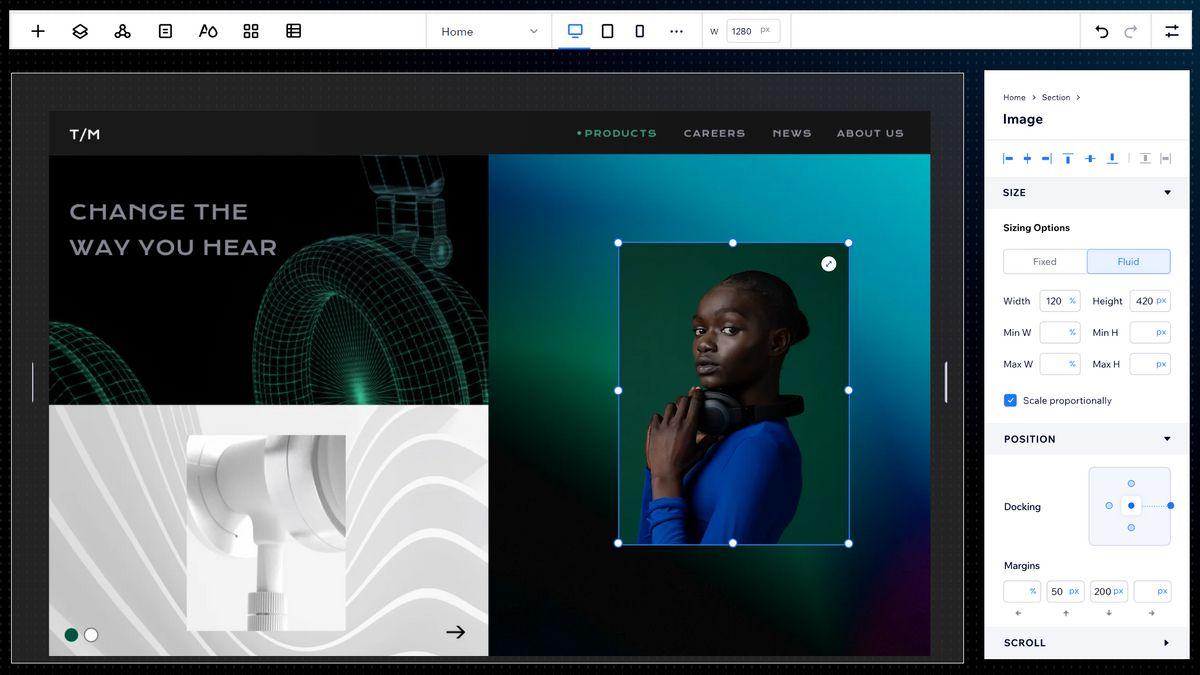Click the Section breadcrumb link
Viewport: 1200px width, 675px height.
tap(1055, 98)
